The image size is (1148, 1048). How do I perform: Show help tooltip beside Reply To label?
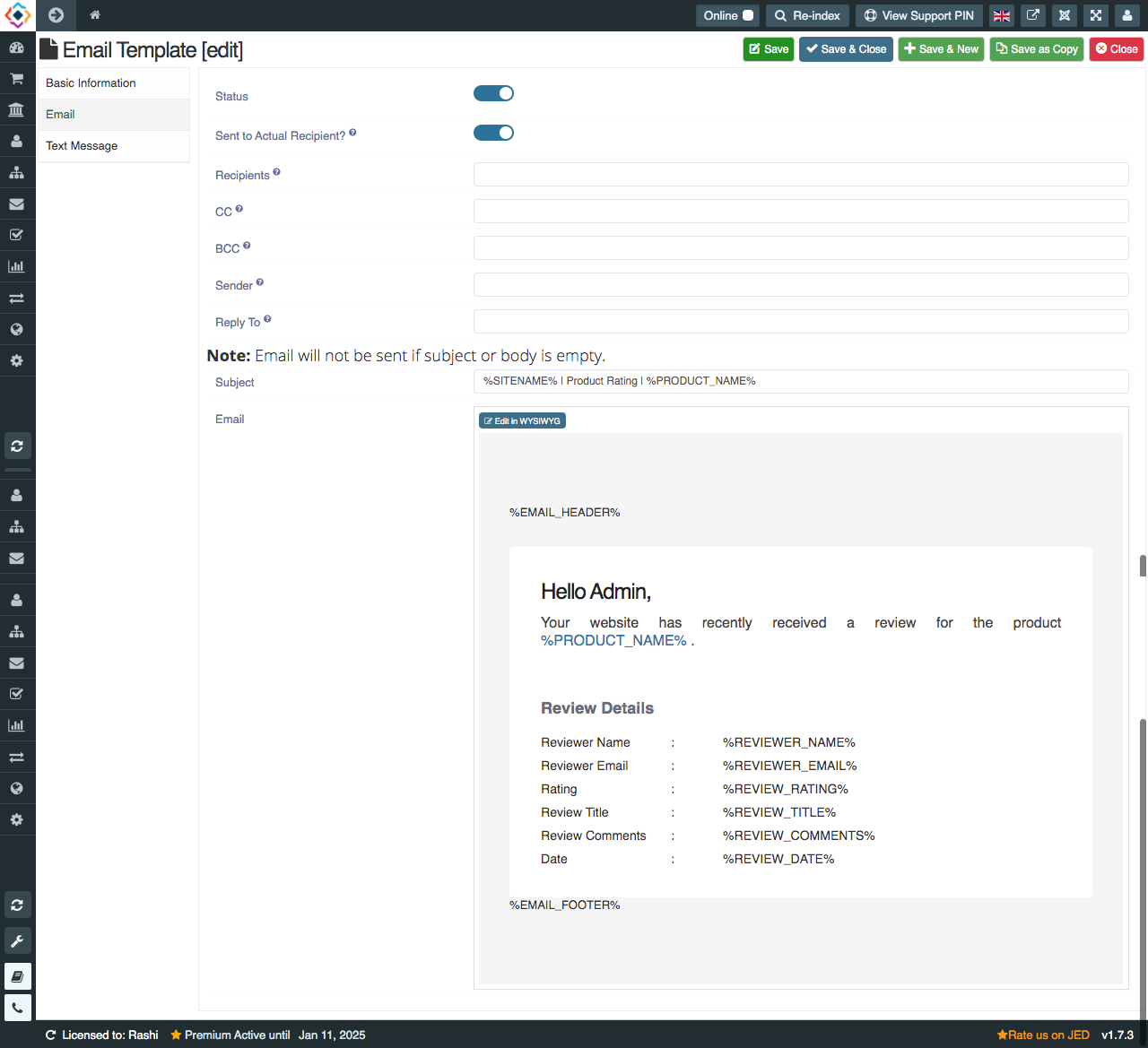[267, 319]
